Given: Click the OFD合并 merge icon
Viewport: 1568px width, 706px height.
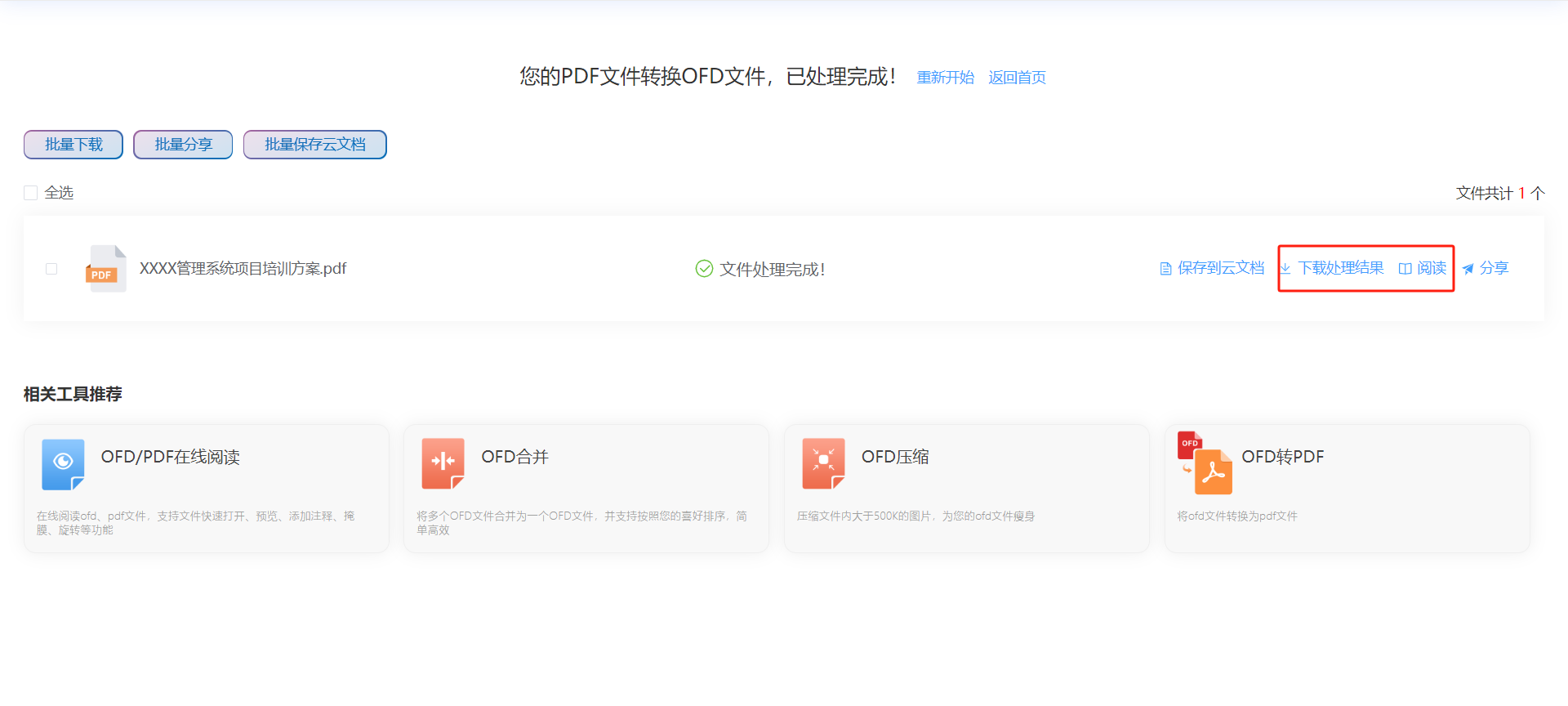Looking at the screenshot, I should pyautogui.click(x=443, y=463).
